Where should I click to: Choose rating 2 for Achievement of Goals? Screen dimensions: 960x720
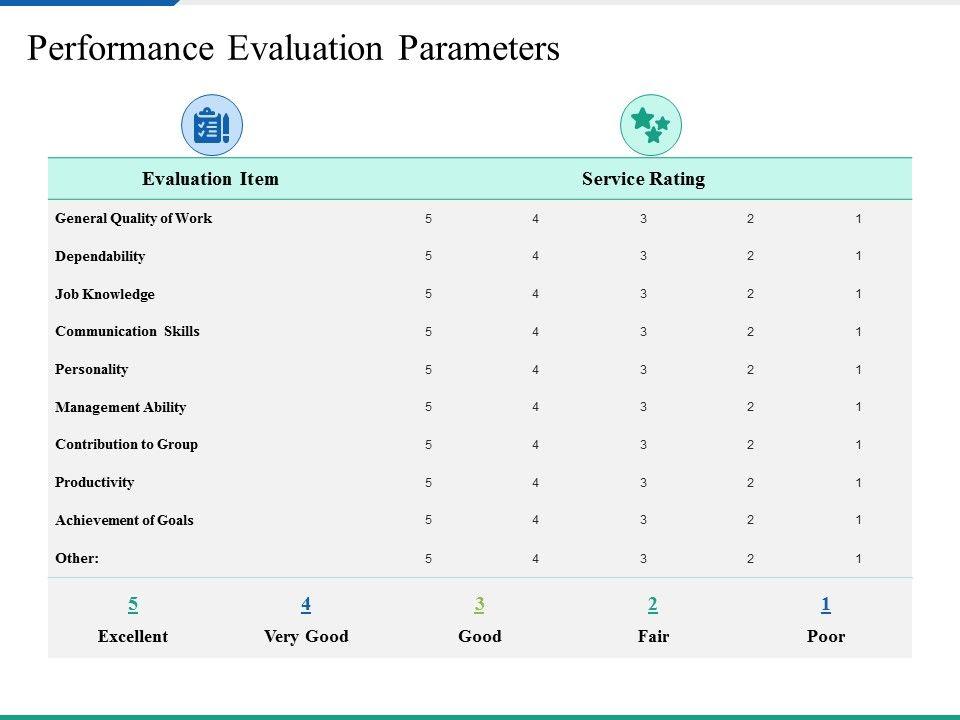[x=751, y=520]
